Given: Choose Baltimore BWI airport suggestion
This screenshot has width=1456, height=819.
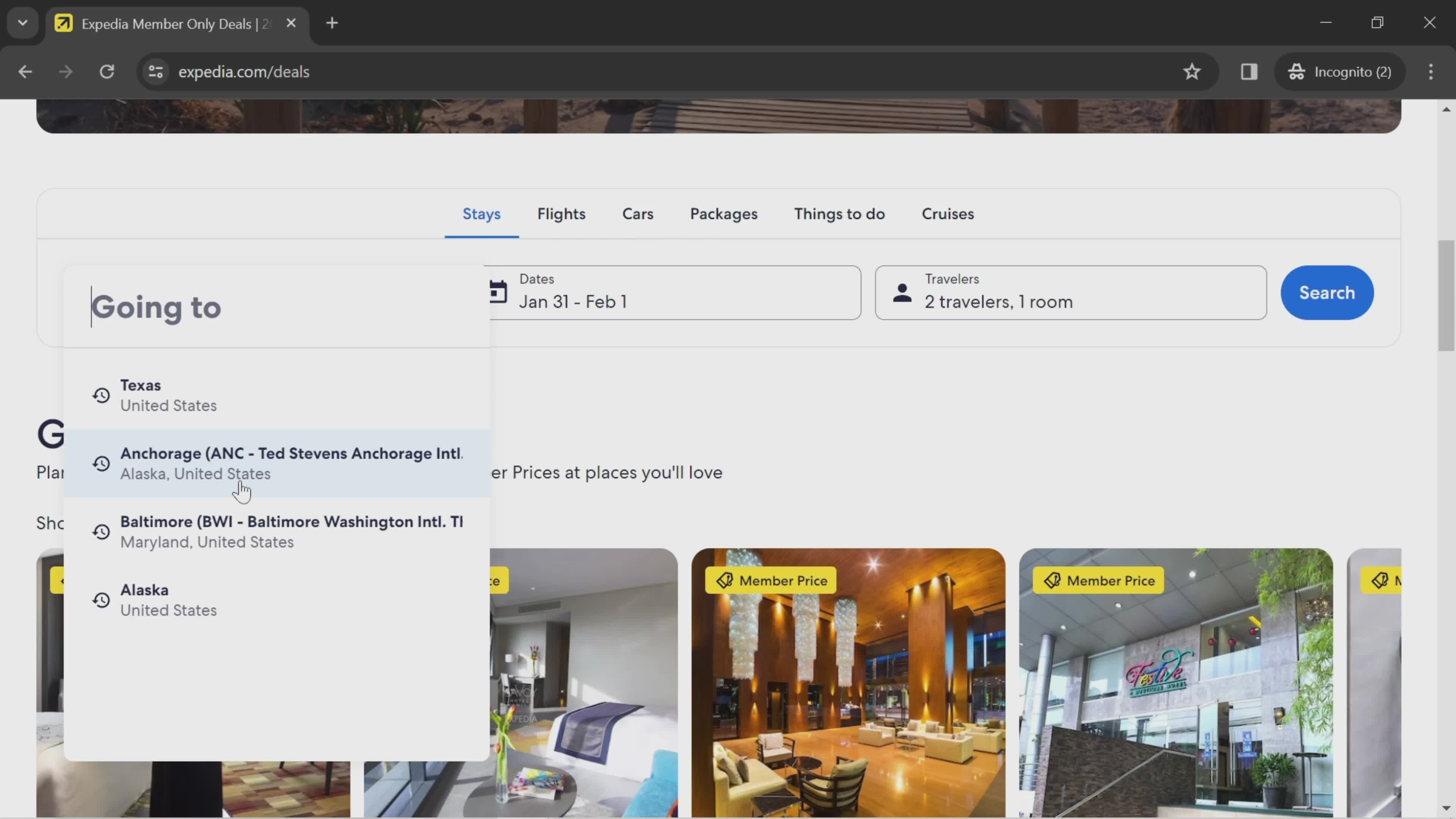Looking at the screenshot, I should pos(277,532).
